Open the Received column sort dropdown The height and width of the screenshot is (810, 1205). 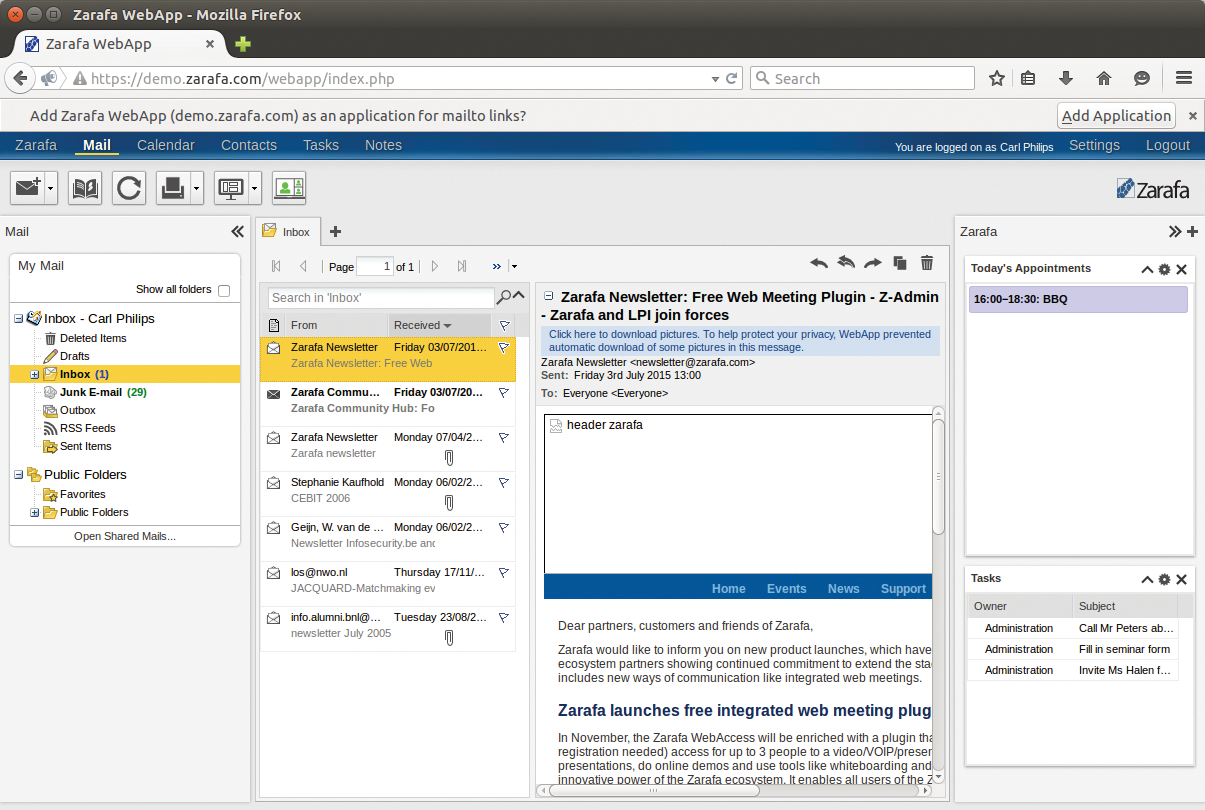click(449, 324)
